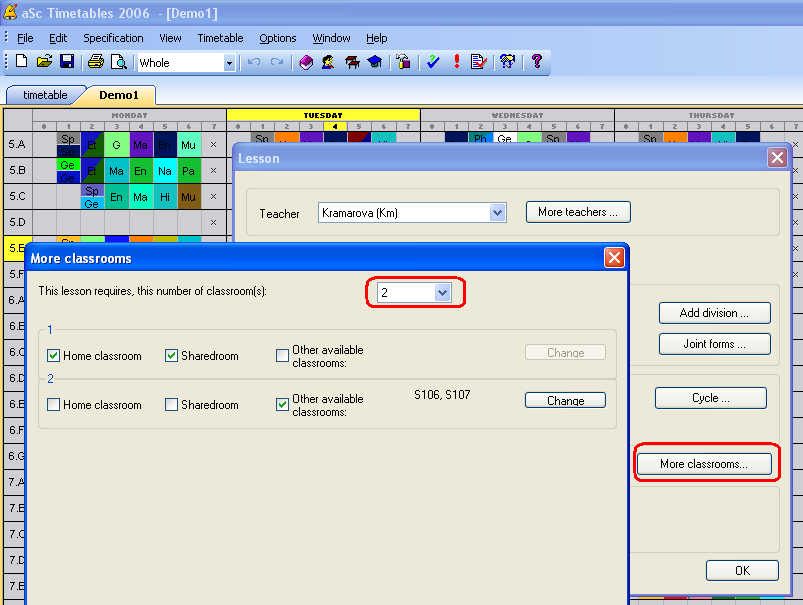This screenshot has width=803, height=605.
Task: Open the number of classrooms dropdown
Action: pos(443,293)
